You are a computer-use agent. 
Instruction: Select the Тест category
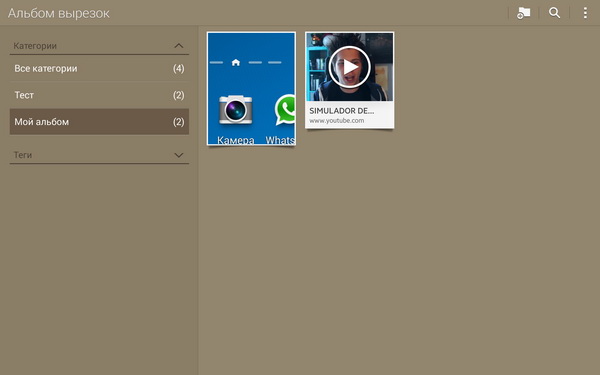tap(99, 95)
